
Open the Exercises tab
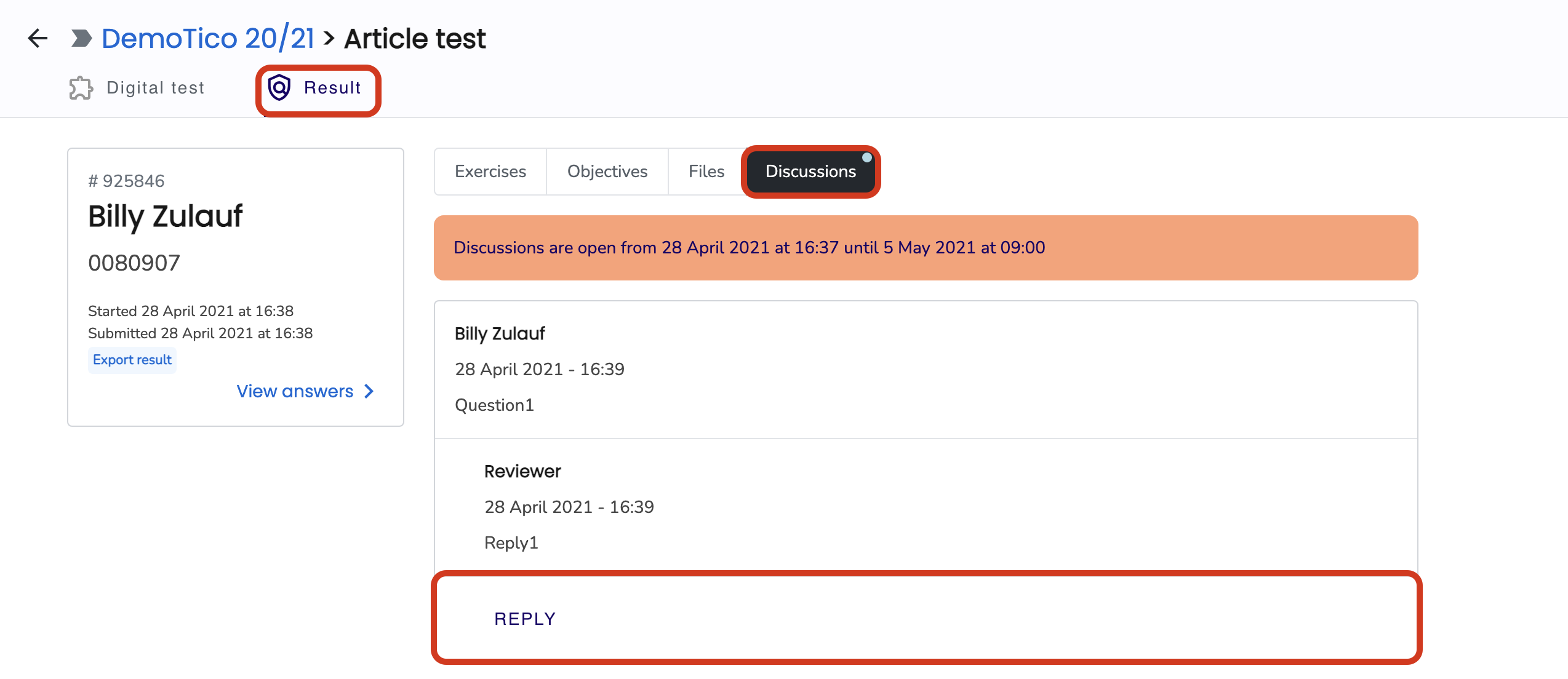point(490,172)
